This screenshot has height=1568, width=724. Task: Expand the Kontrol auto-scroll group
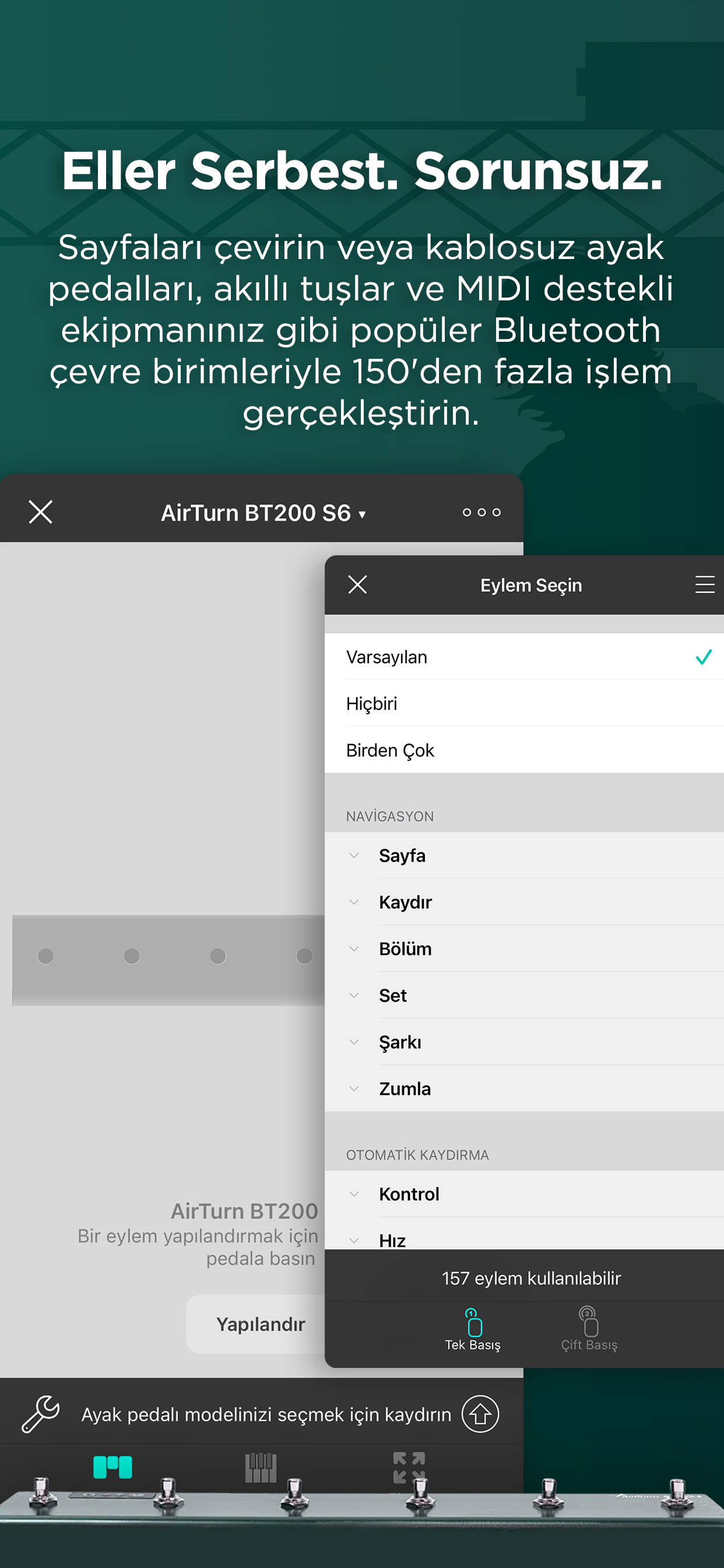click(x=525, y=1193)
